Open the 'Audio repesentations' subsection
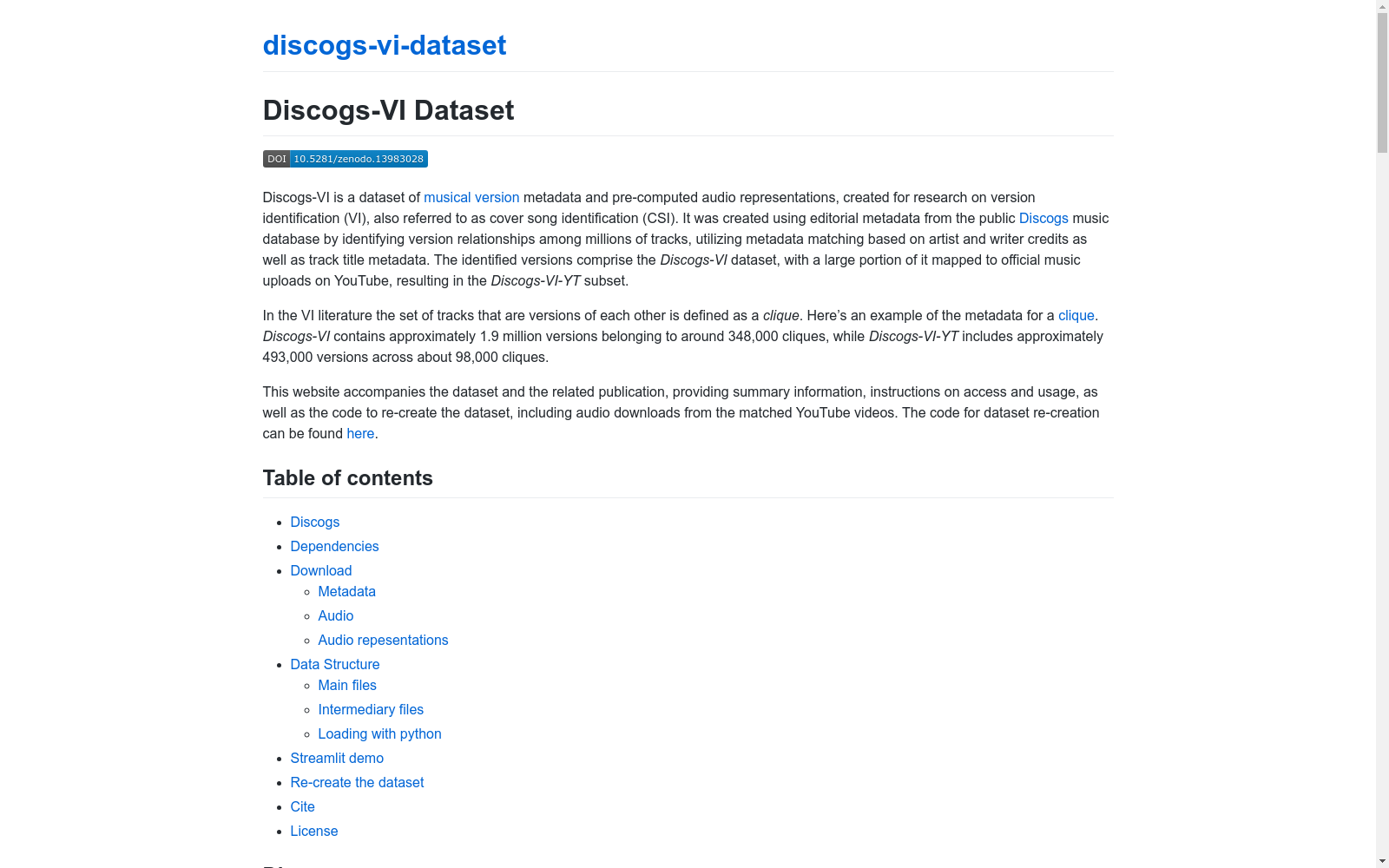This screenshot has height=868, width=1389. coord(383,640)
